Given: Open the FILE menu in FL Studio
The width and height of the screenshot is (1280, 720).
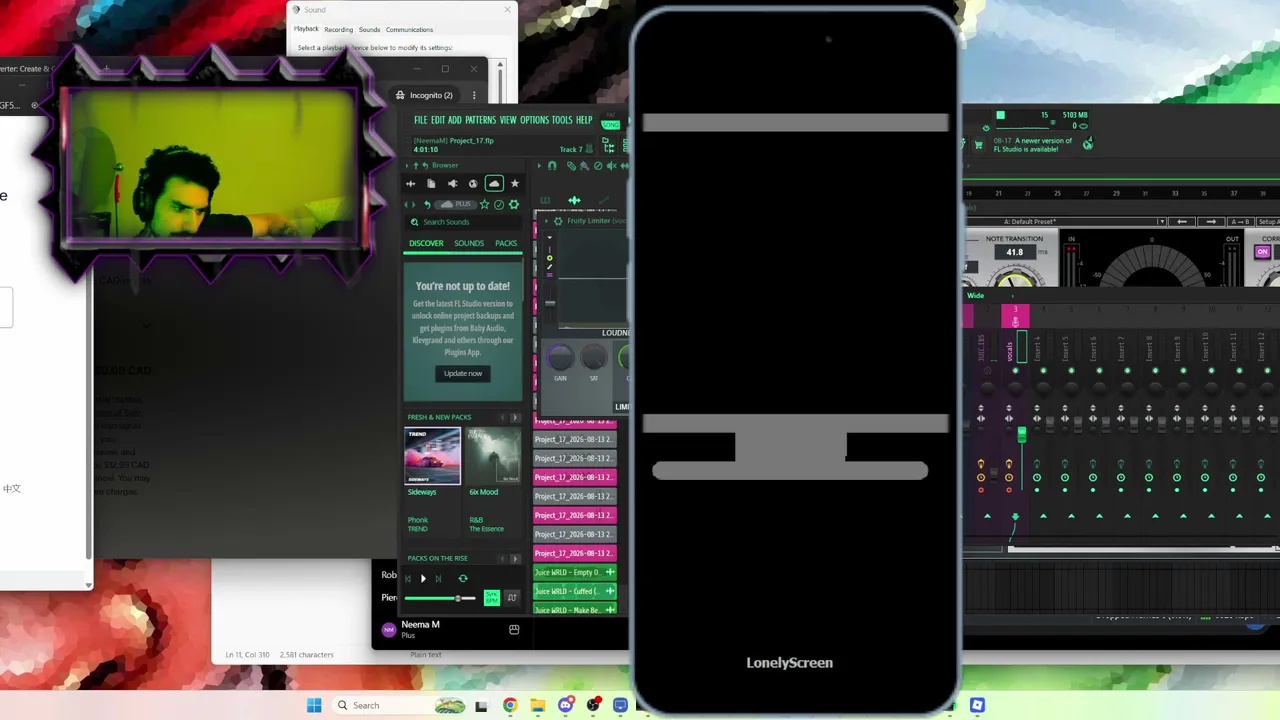Looking at the screenshot, I should click(421, 120).
